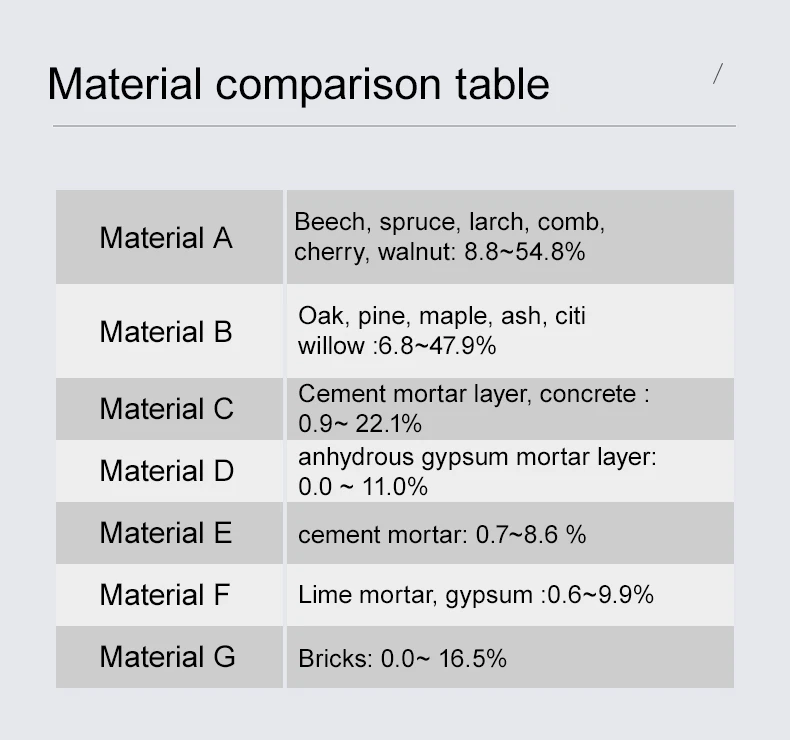Pick the Material F label cell
The height and width of the screenshot is (740, 790).
(165, 595)
